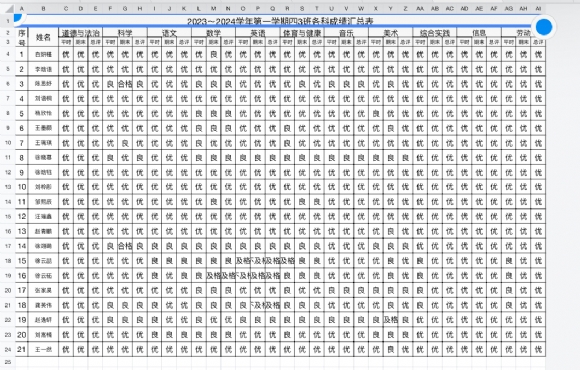Screen dimensions: 580x370
Task: Select column header A
Action: tap(22, 9)
